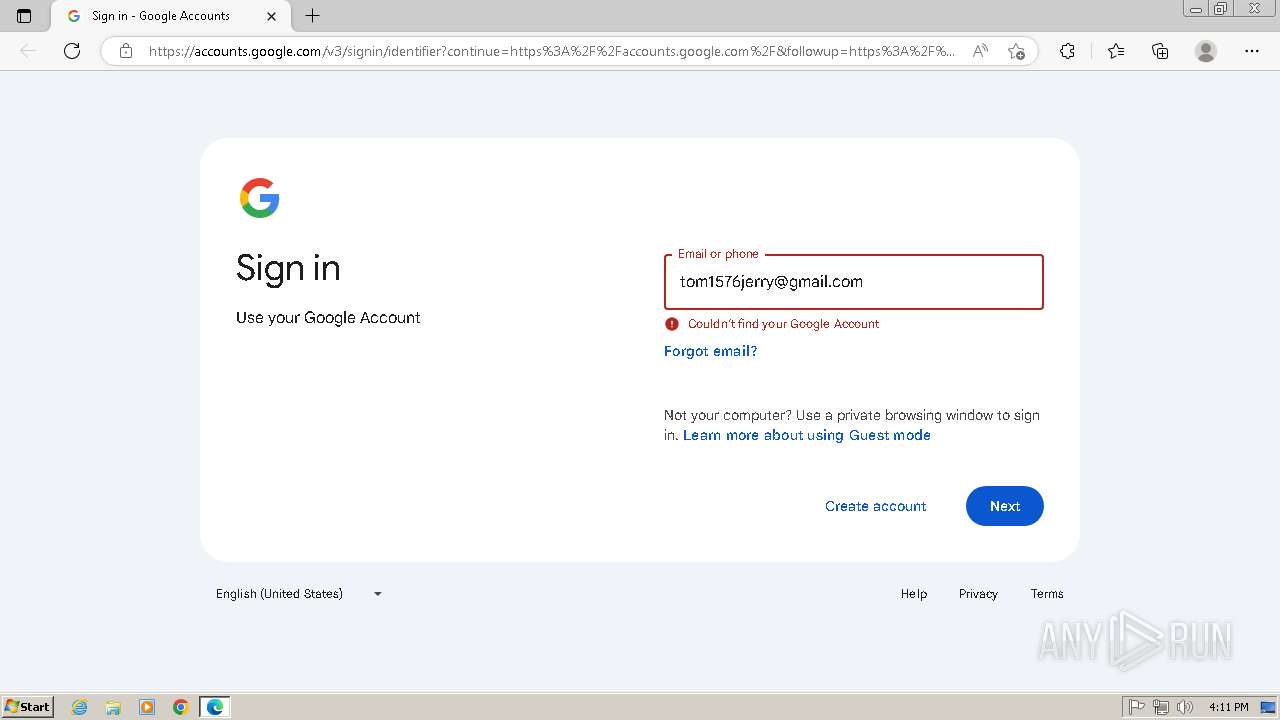The width and height of the screenshot is (1280, 720).
Task: Click the 4:11 PM taskbar clock
Action: click(1228, 707)
